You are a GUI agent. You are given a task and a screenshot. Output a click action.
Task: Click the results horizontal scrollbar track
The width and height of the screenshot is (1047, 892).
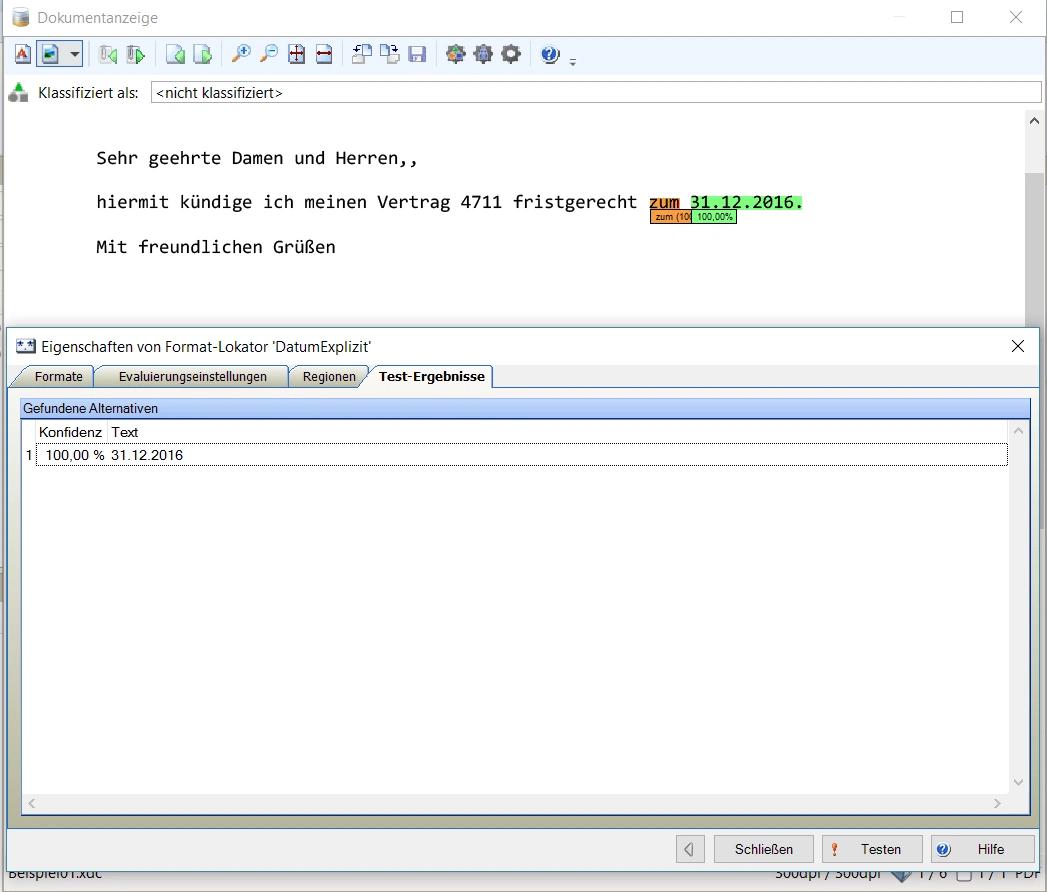coord(514,803)
